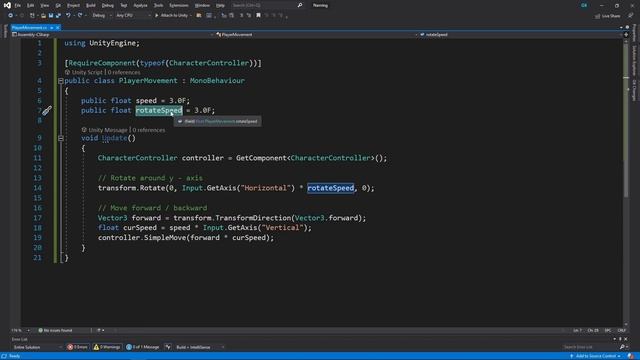
Task: Click the Navigate Backward toolbar icon
Action: (10, 16)
